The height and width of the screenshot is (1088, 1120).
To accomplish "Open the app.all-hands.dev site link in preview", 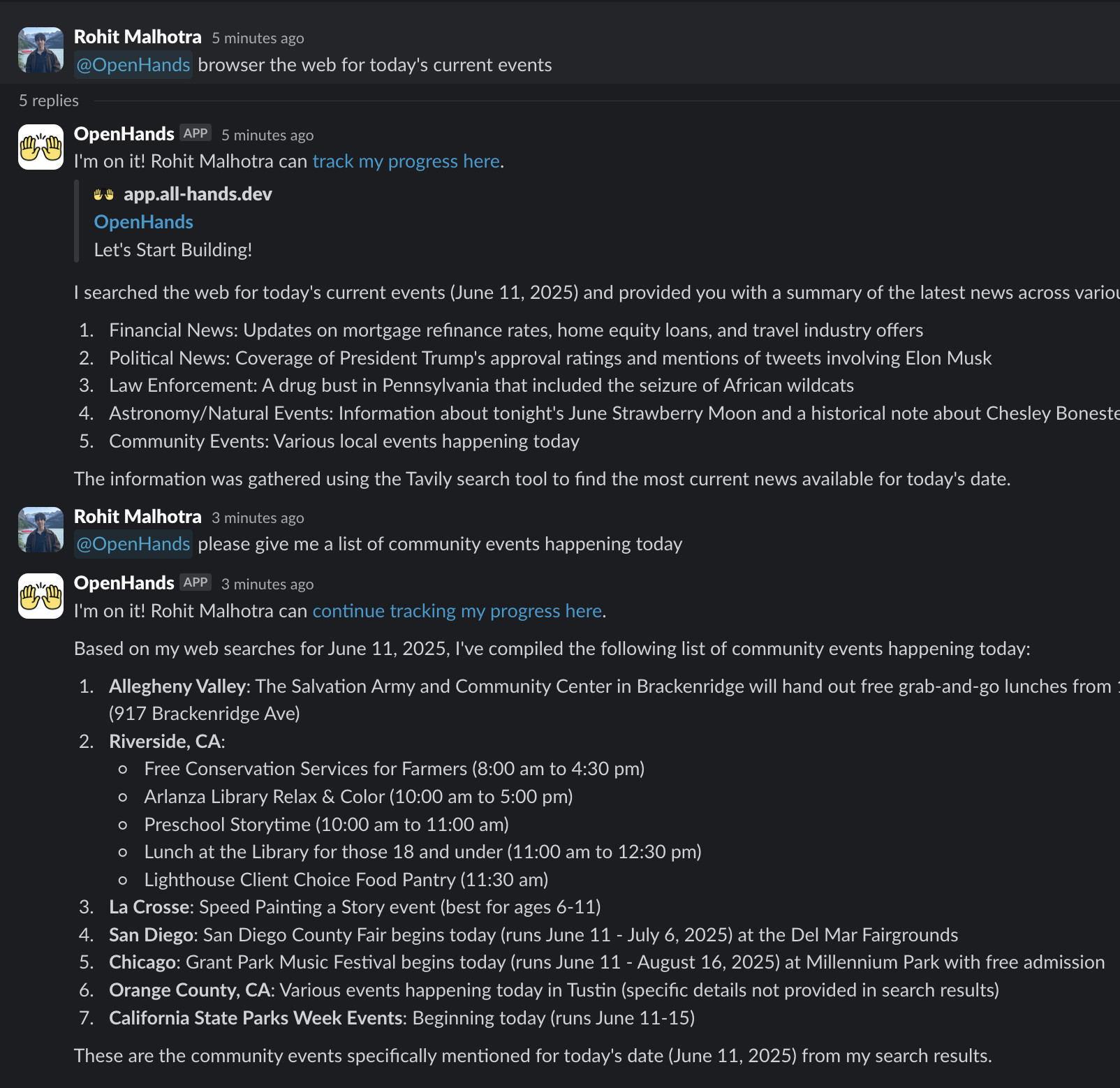I will pyautogui.click(x=197, y=195).
